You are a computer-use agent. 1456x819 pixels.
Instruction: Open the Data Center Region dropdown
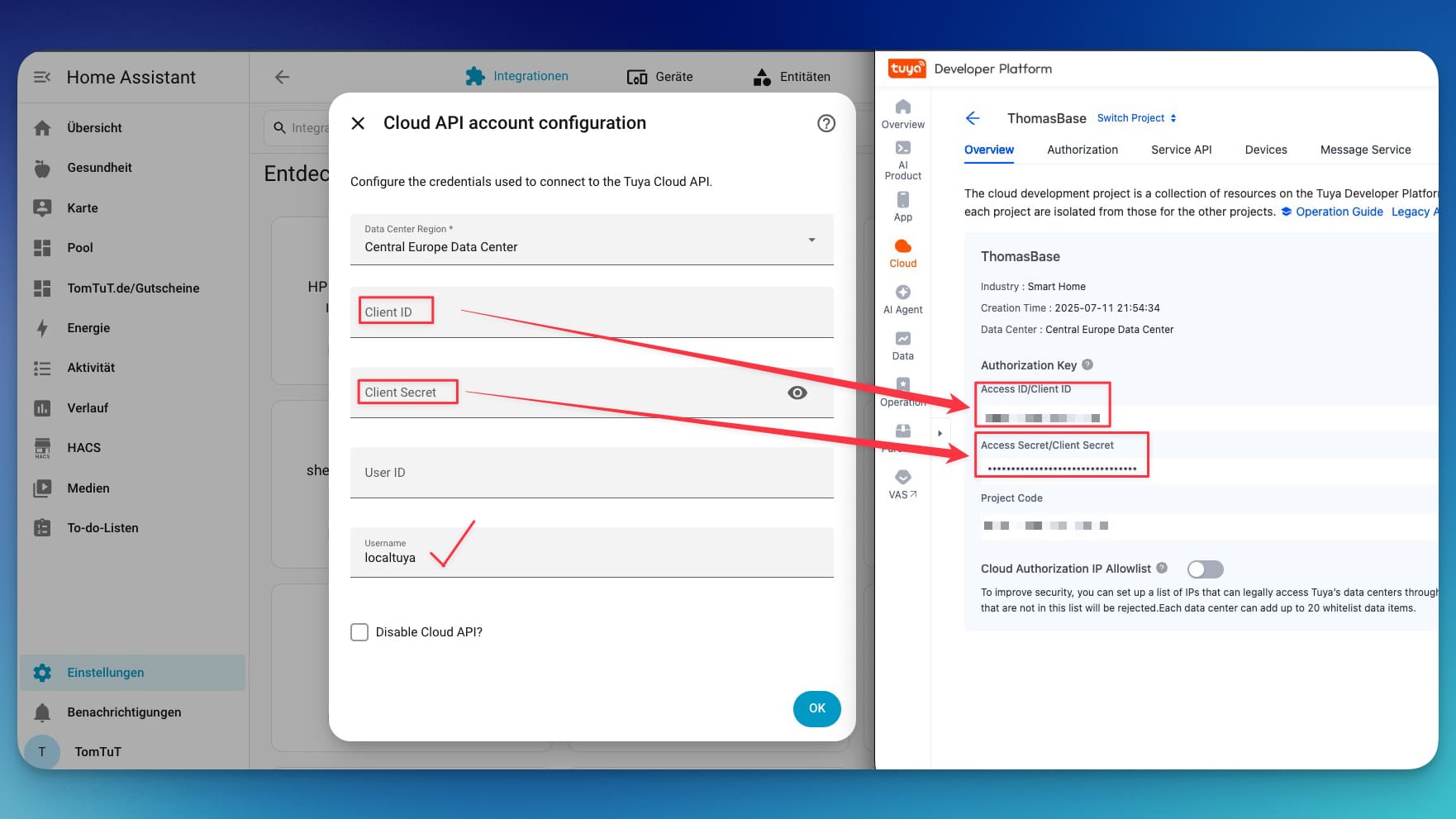coord(592,240)
